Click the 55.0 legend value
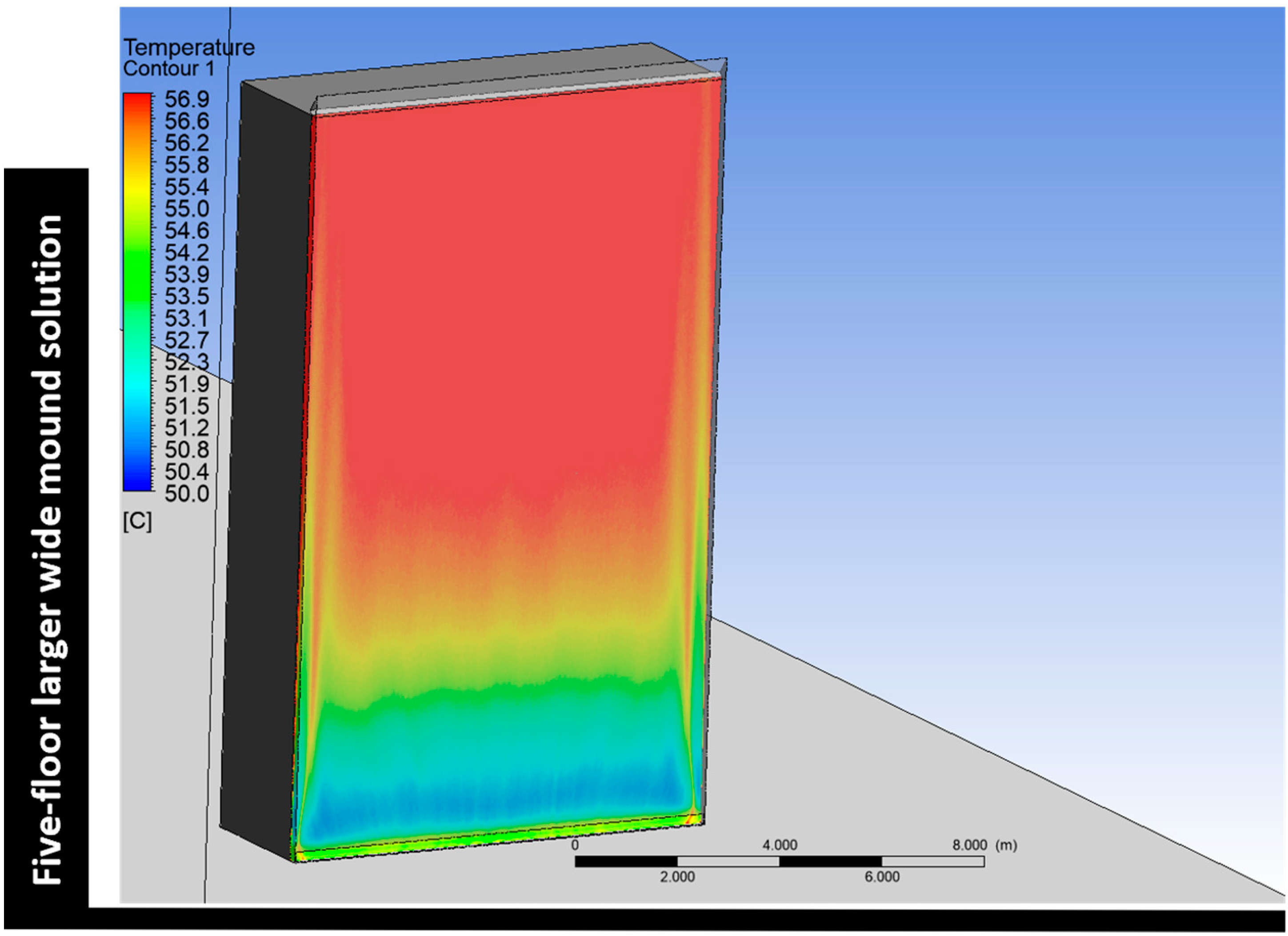Screen dimensions: 1288x936 (x=187, y=209)
